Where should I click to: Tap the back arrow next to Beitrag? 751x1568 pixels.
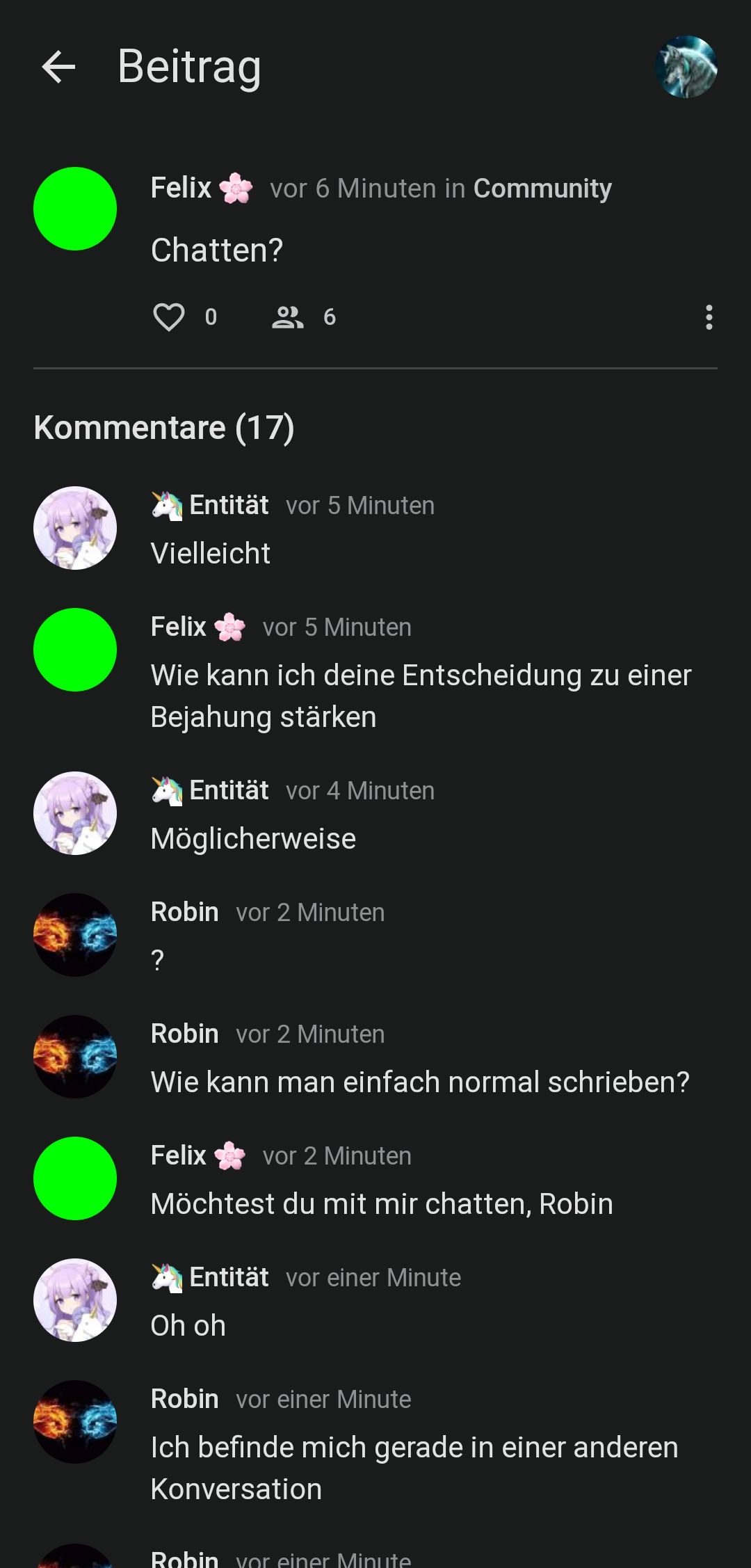58,67
